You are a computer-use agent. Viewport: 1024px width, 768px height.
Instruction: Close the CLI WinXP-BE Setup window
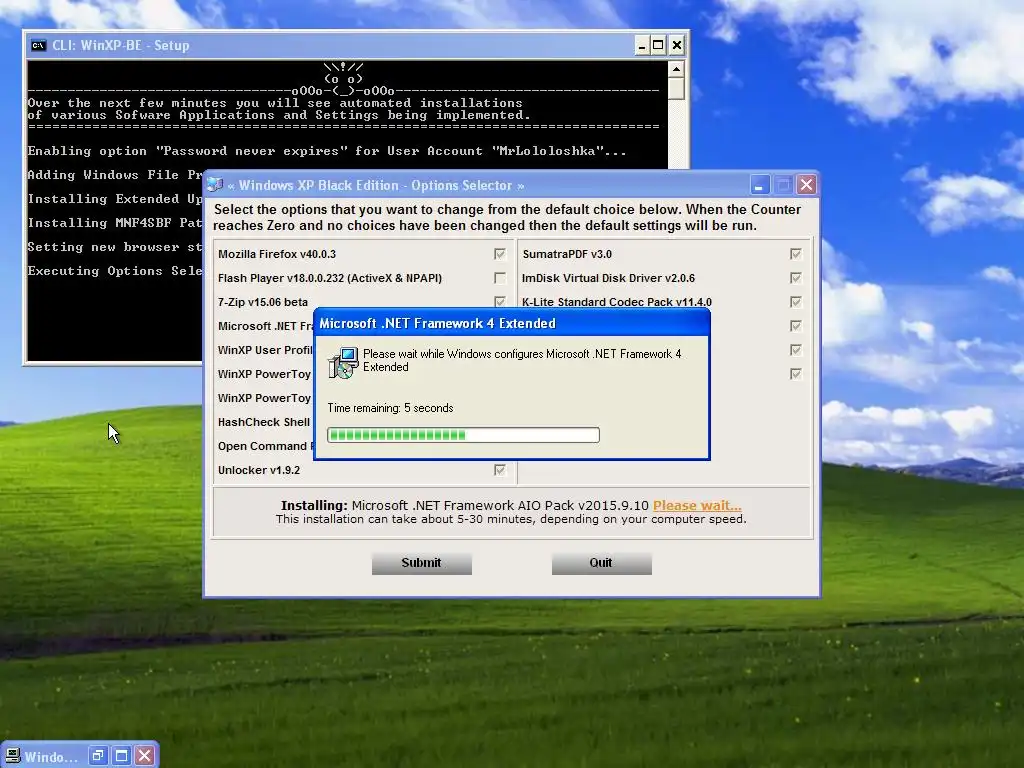pos(677,45)
